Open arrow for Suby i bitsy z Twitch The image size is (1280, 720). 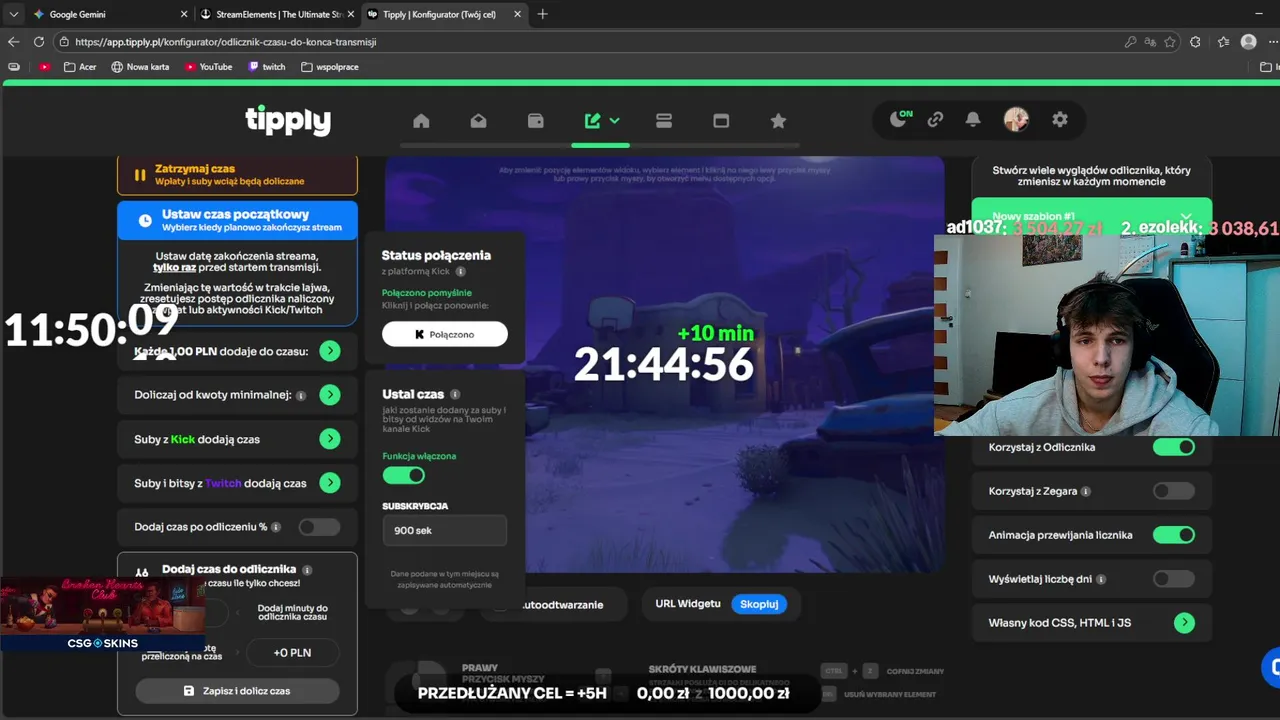[x=330, y=483]
